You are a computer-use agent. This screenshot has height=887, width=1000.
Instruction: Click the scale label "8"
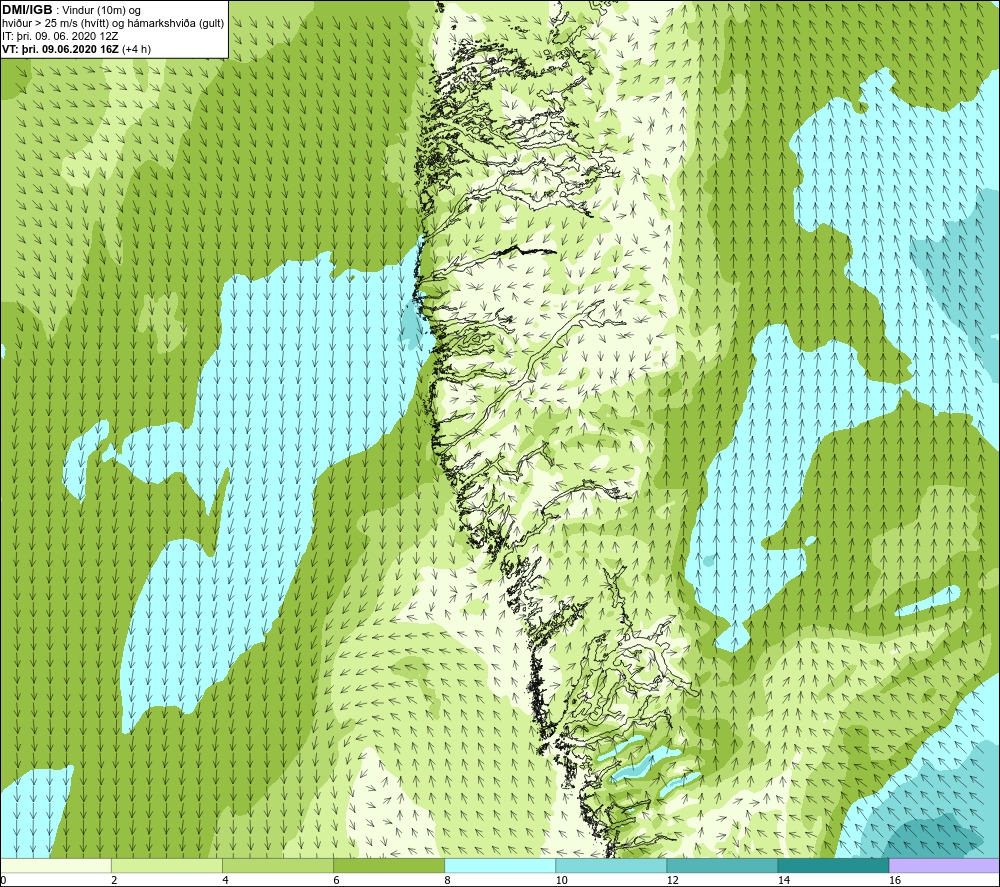tap(448, 881)
